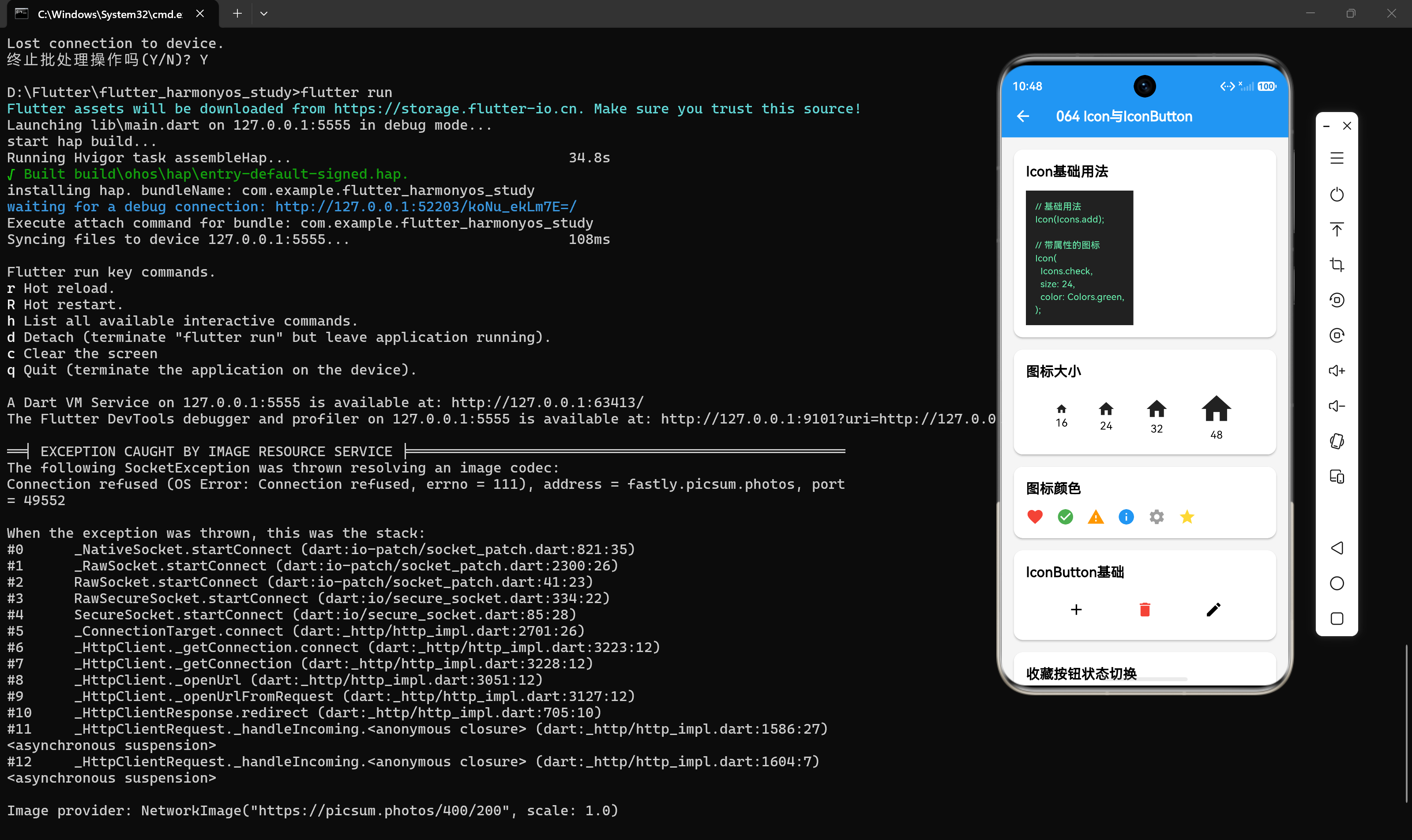Click the DevTools URL http://127.0.0.1:9101
Image resolution: width=1412 pixels, height=840 pixels.
(828, 419)
